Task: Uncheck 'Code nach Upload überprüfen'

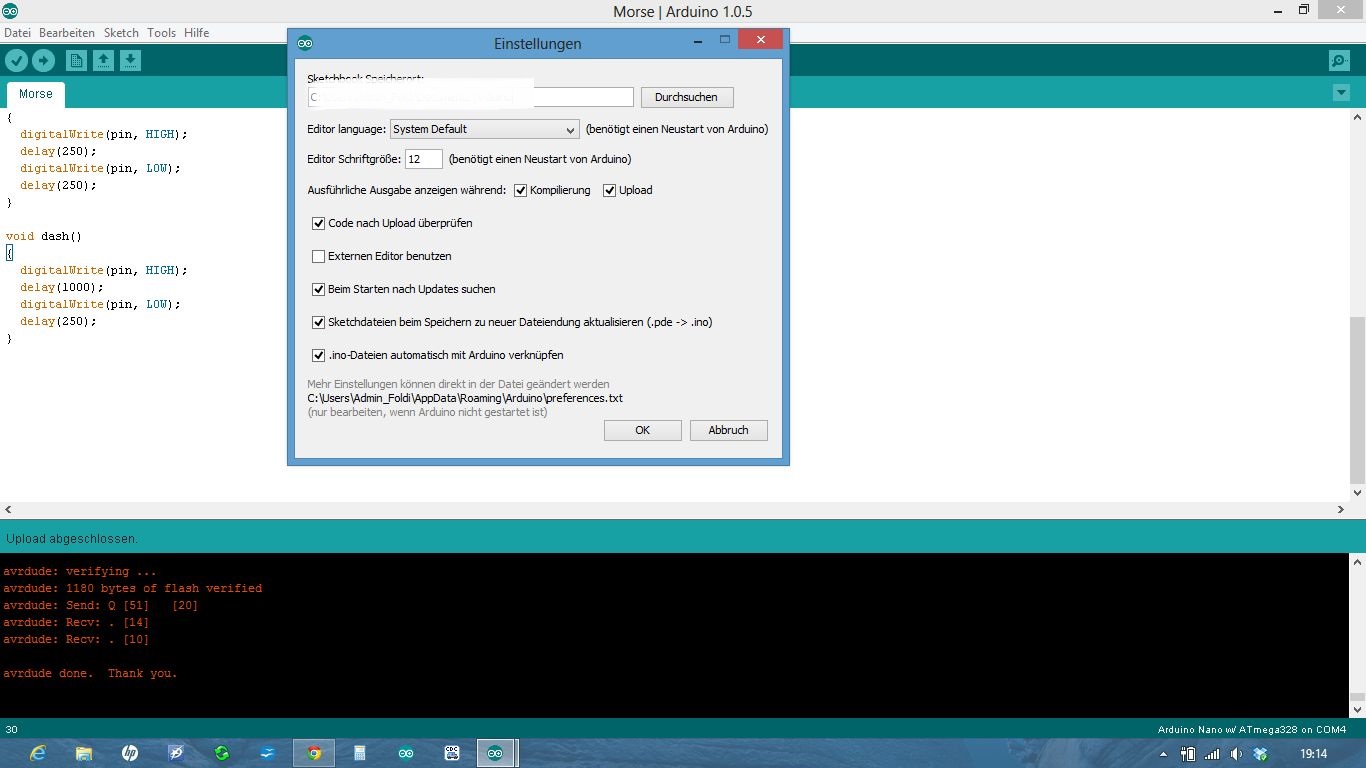Action: coord(319,223)
